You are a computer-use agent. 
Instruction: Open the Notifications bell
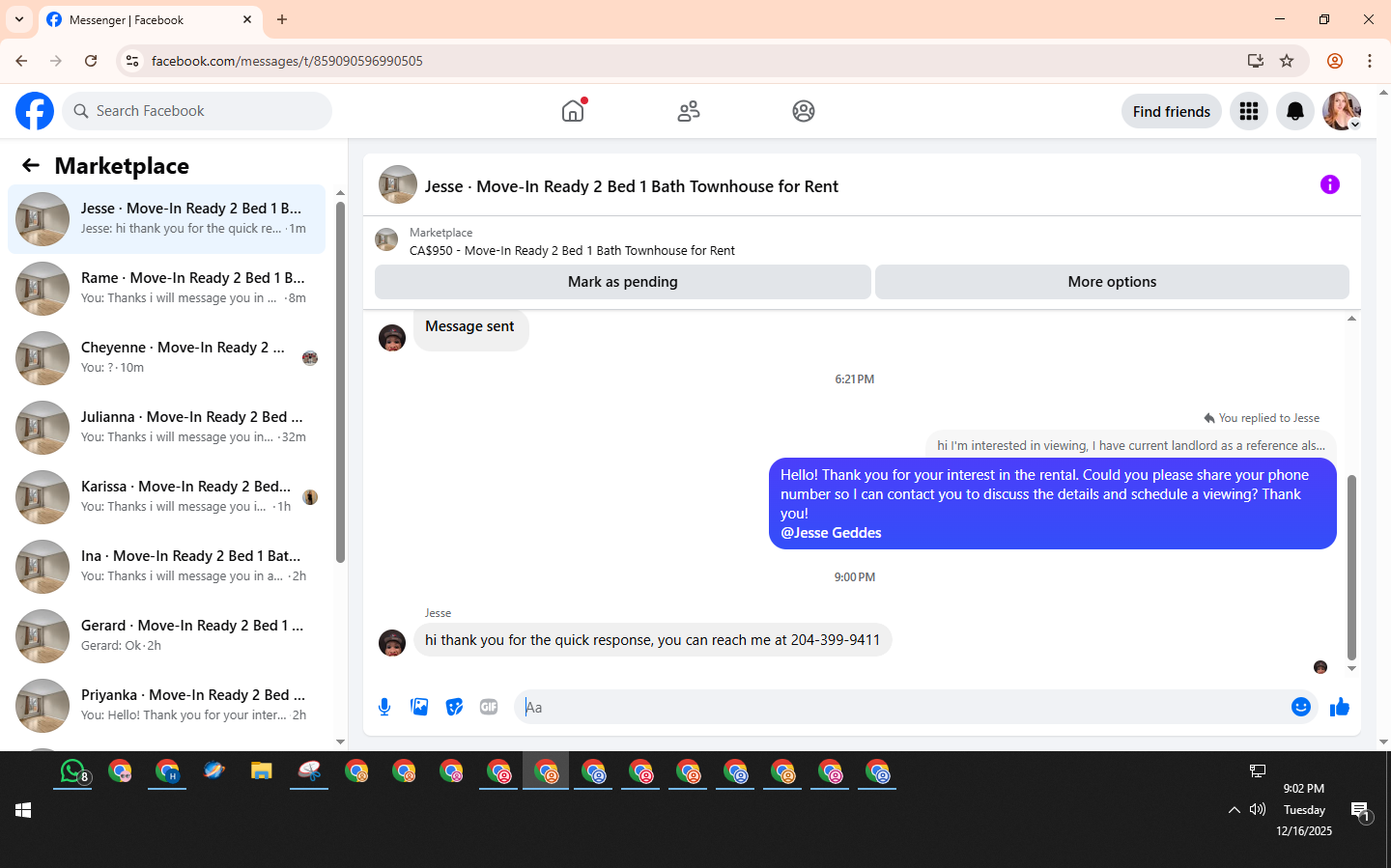[1295, 111]
